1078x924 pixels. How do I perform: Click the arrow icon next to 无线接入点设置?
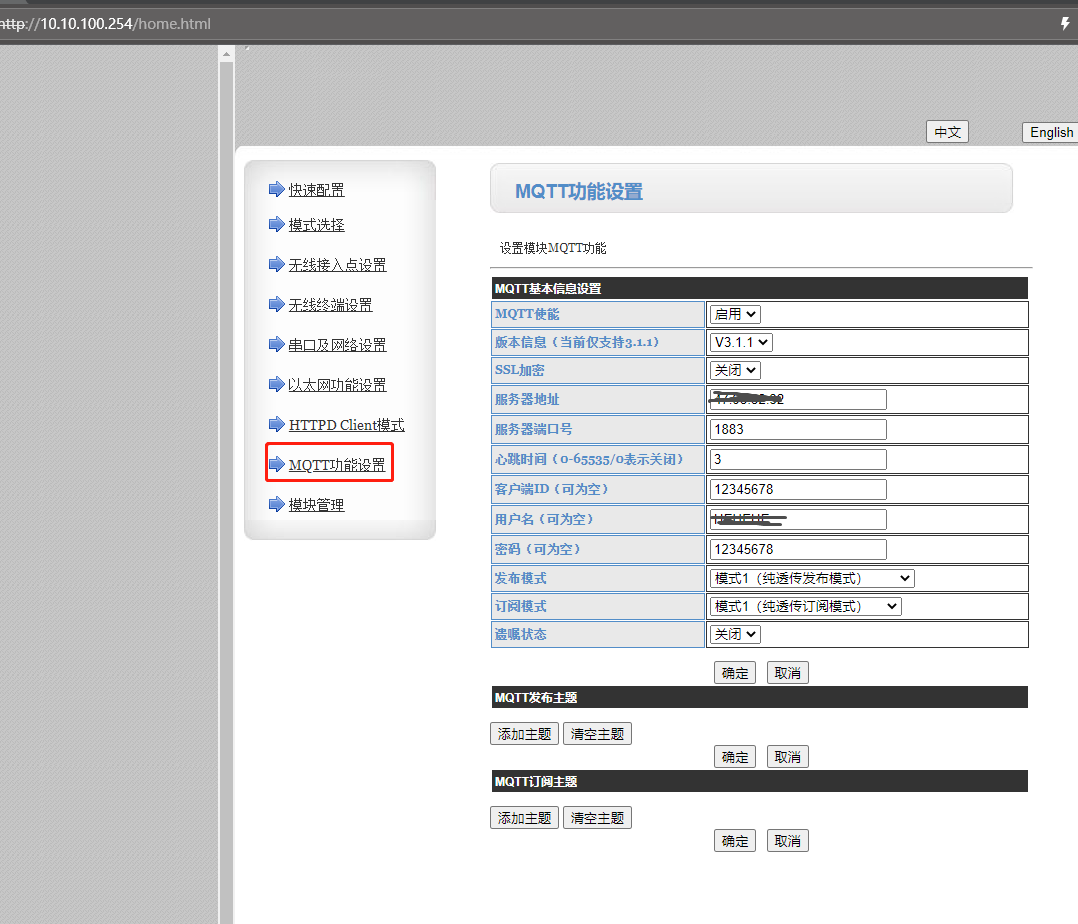point(276,265)
